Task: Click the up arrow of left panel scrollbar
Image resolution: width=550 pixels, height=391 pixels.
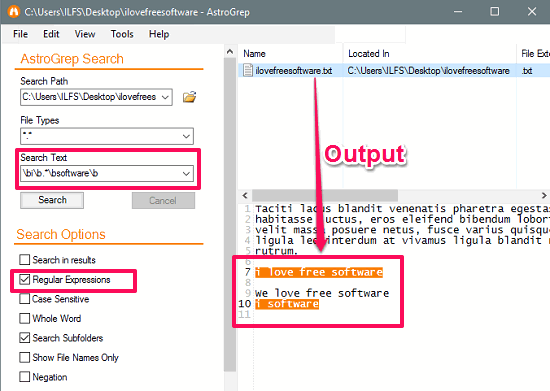Action: point(230,52)
